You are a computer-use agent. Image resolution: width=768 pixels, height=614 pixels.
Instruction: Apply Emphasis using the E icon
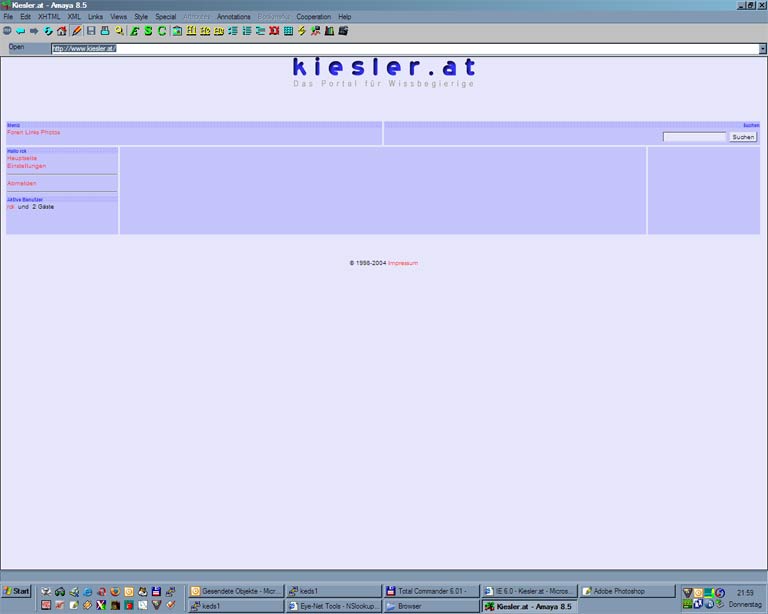pyautogui.click(x=134, y=31)
